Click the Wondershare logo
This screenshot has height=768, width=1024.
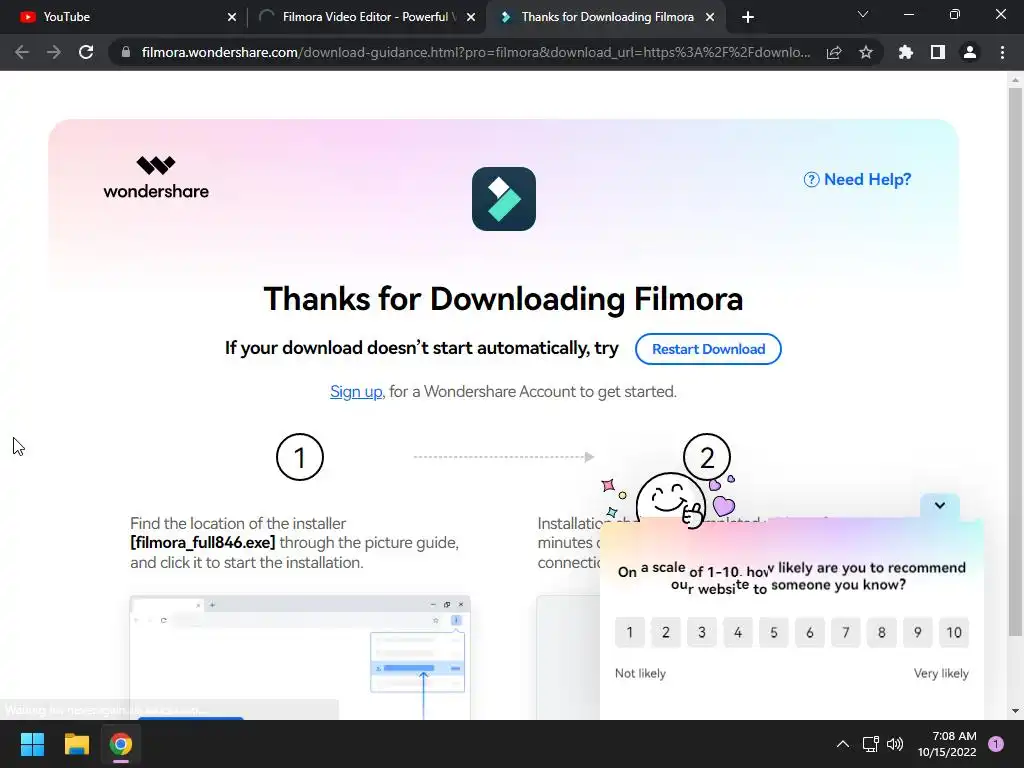coord(156,177)
